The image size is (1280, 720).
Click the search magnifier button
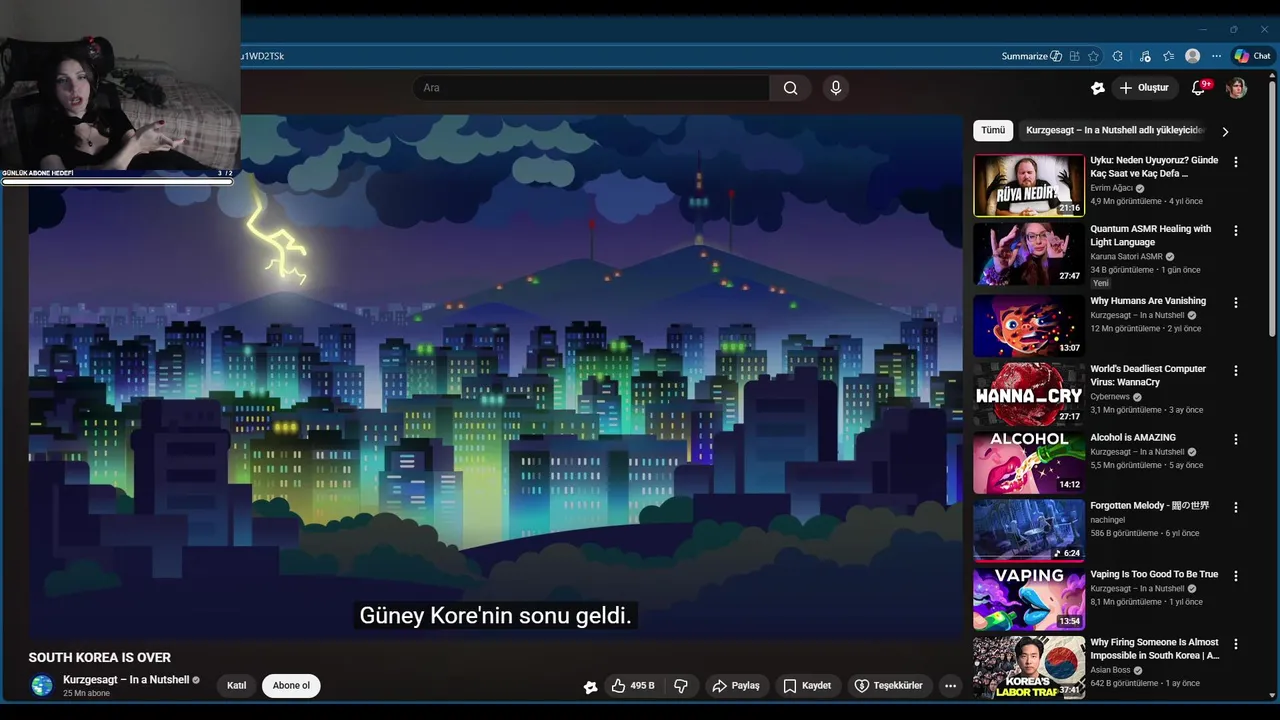click(790, 88)
